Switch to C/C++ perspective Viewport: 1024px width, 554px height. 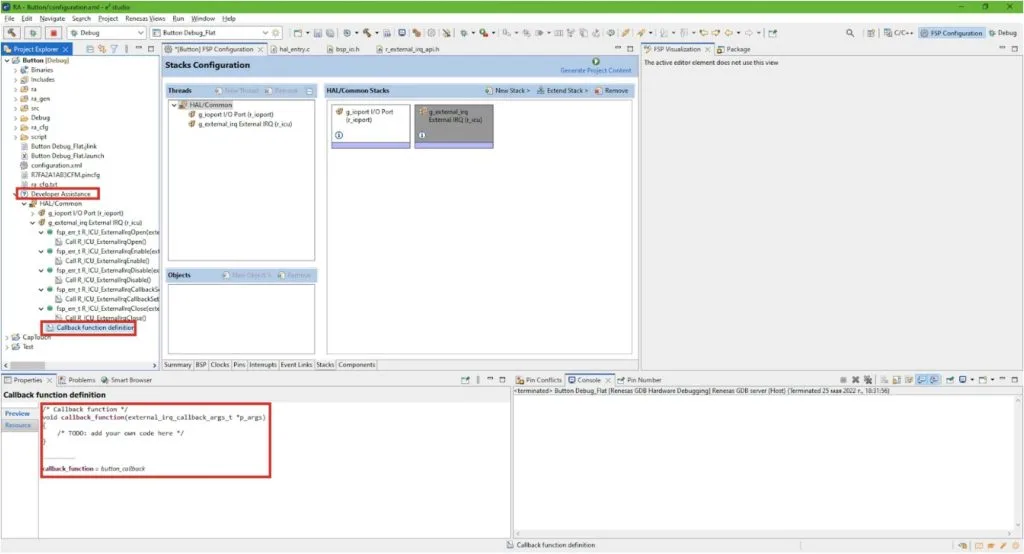point(899,33)
